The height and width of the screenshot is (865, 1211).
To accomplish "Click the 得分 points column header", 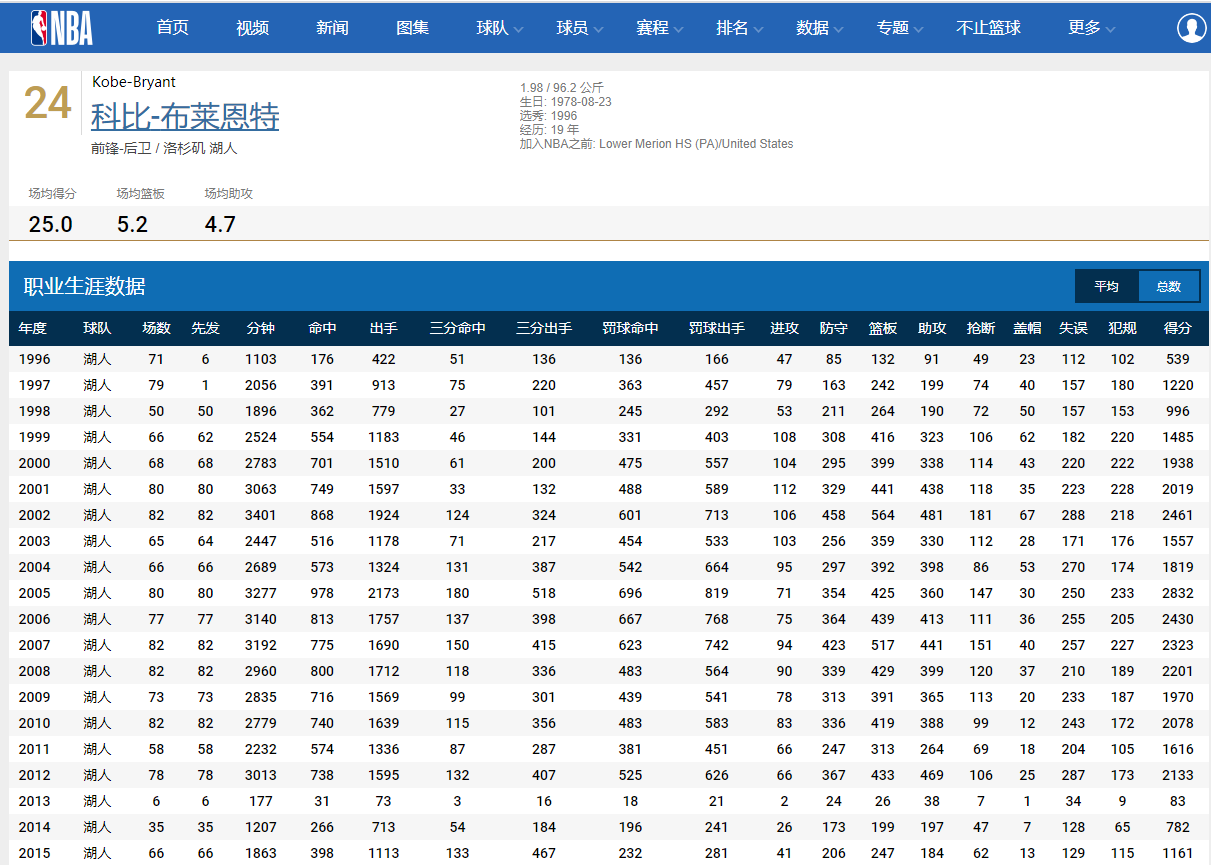I will tap(1178, 328).
